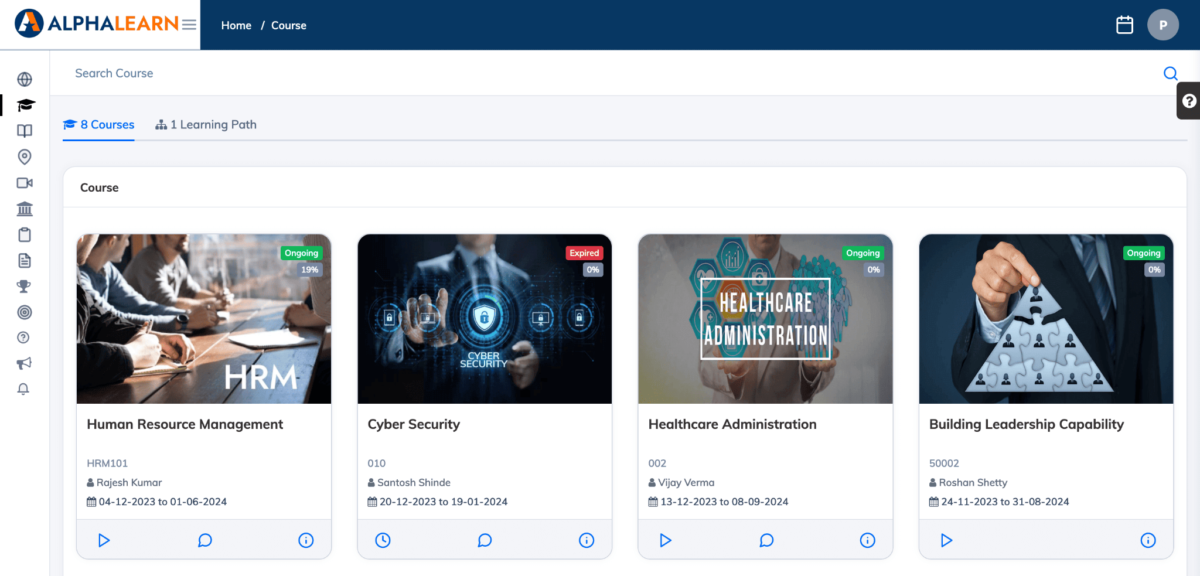1200x576 pixels.
Task: Open the location pin sidebar icon
Action: point(25,157)
